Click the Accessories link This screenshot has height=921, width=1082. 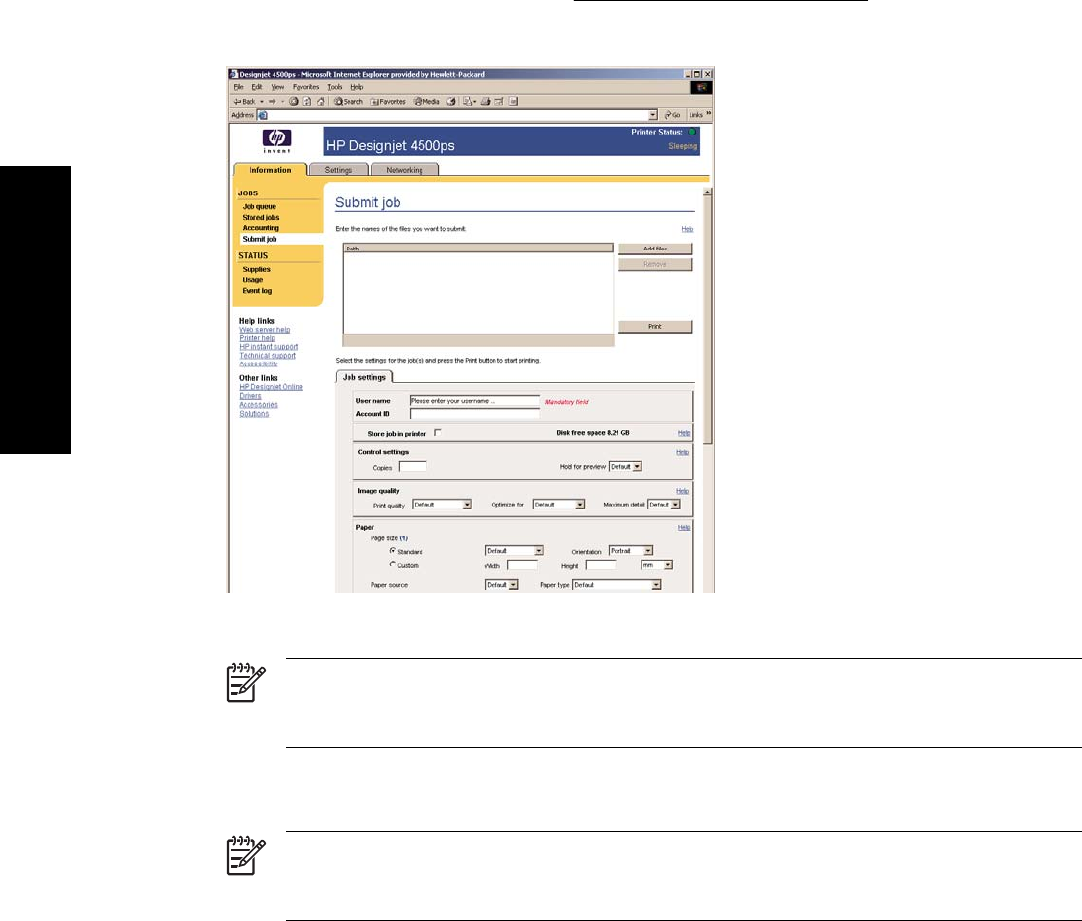click(x=258, y=405)
